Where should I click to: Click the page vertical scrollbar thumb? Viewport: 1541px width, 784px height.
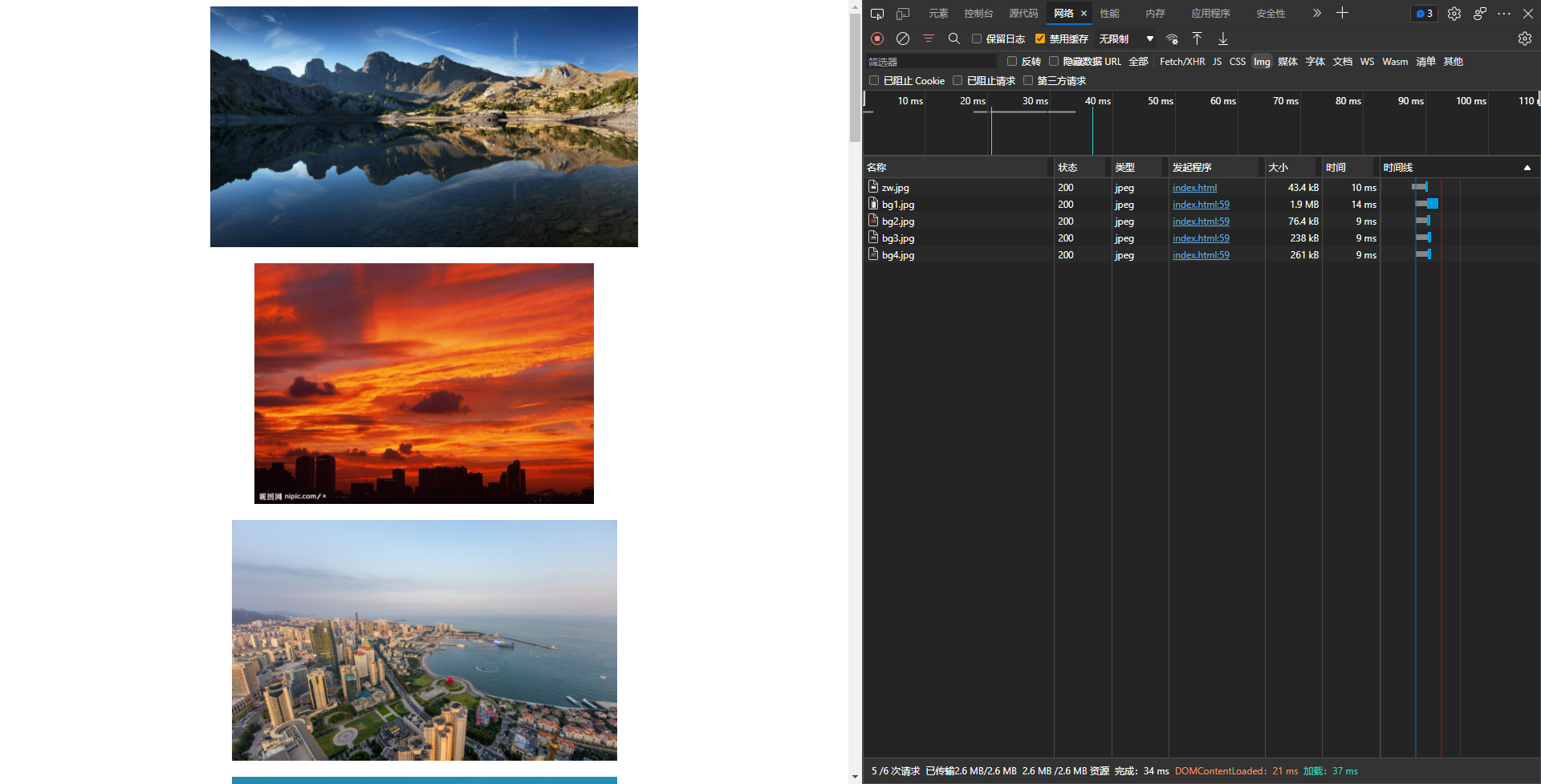(x=855, y=77)
